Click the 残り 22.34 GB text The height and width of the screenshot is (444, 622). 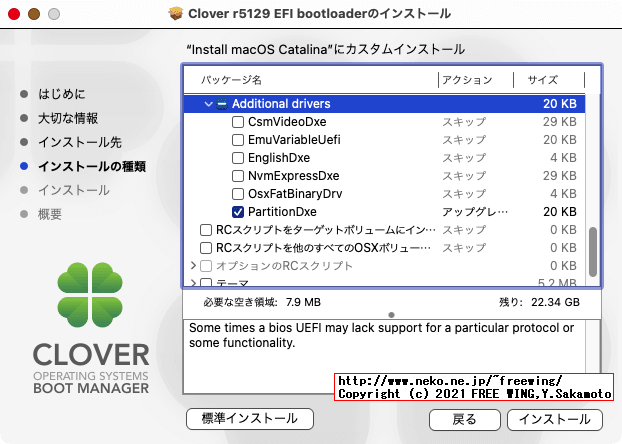(539, 302)
